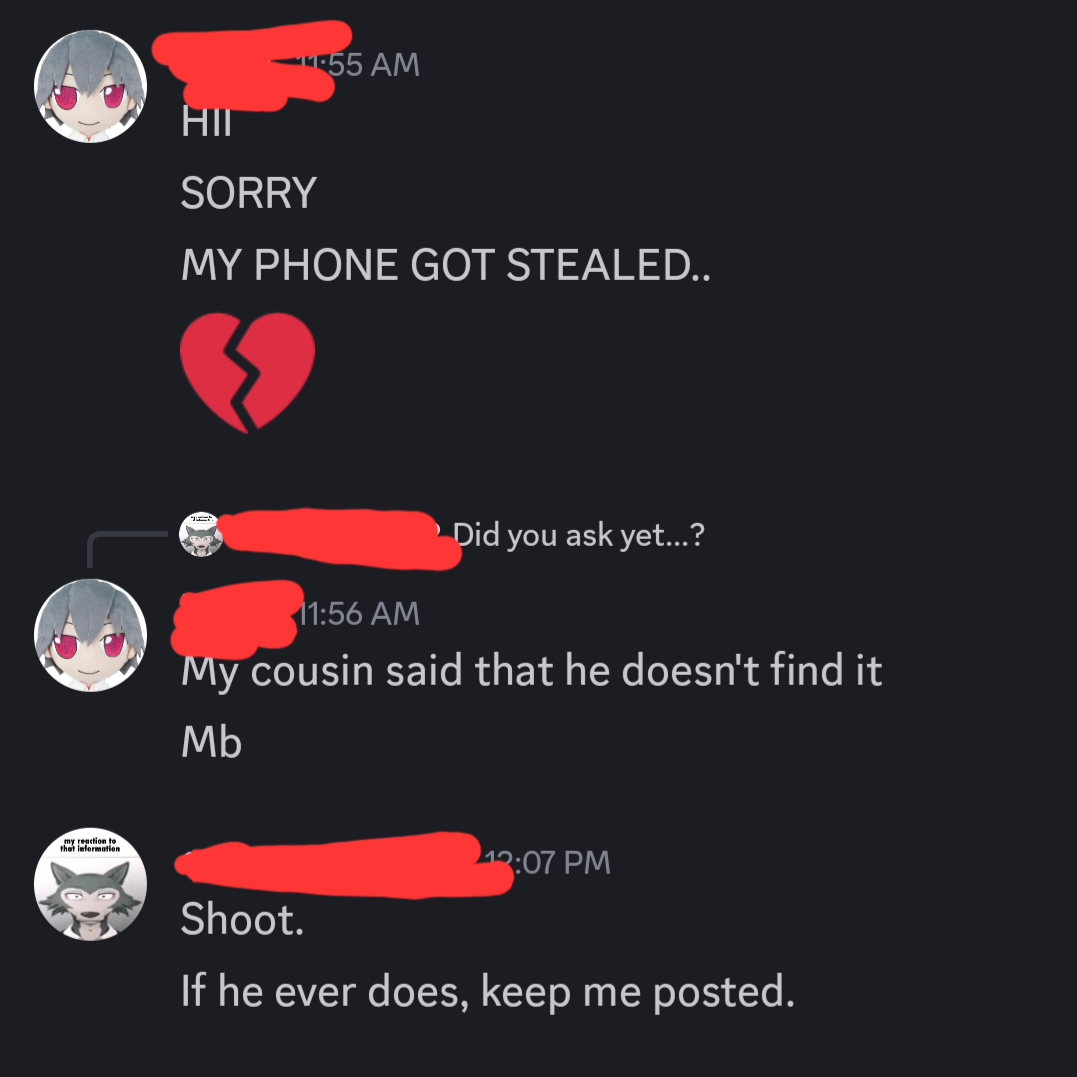Click the reply connector line above 11:56 AM message
Viewport: 1077px width, 1077px height.
tap(127, 549)
